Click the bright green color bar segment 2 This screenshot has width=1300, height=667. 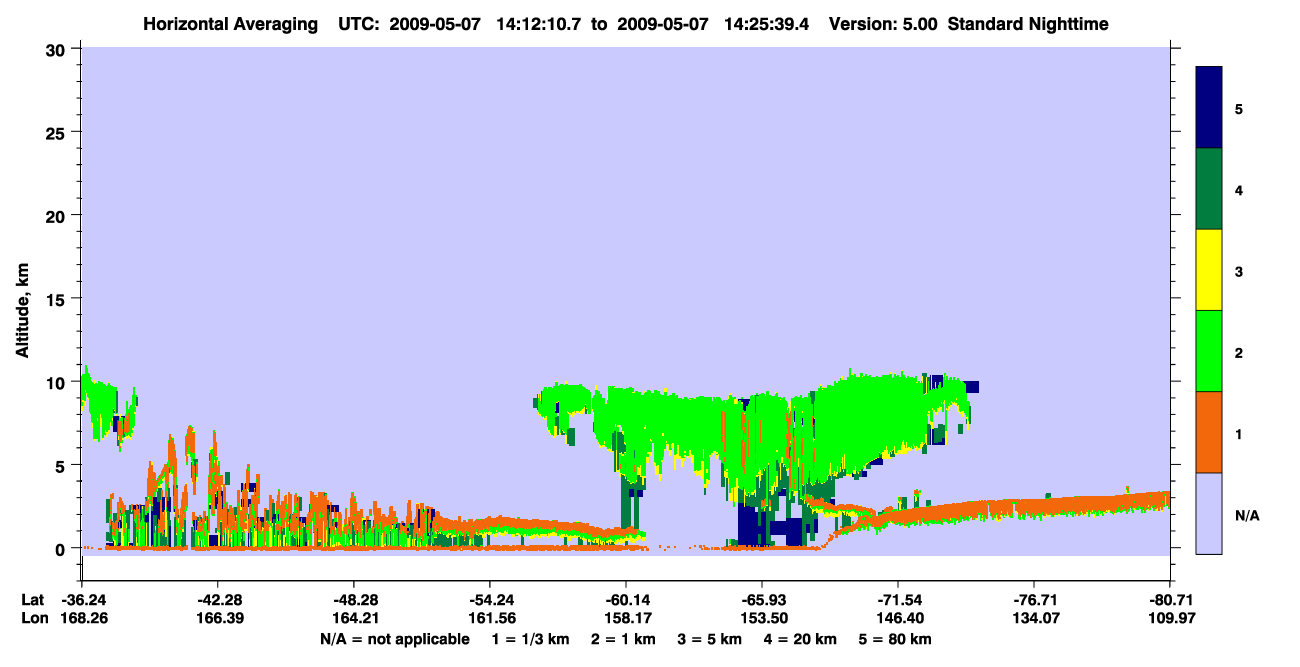[1209, 351]
